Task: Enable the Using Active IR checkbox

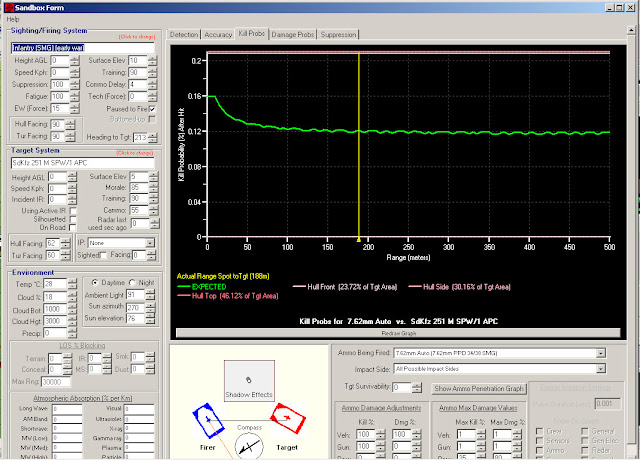Action: coord(73,211)
